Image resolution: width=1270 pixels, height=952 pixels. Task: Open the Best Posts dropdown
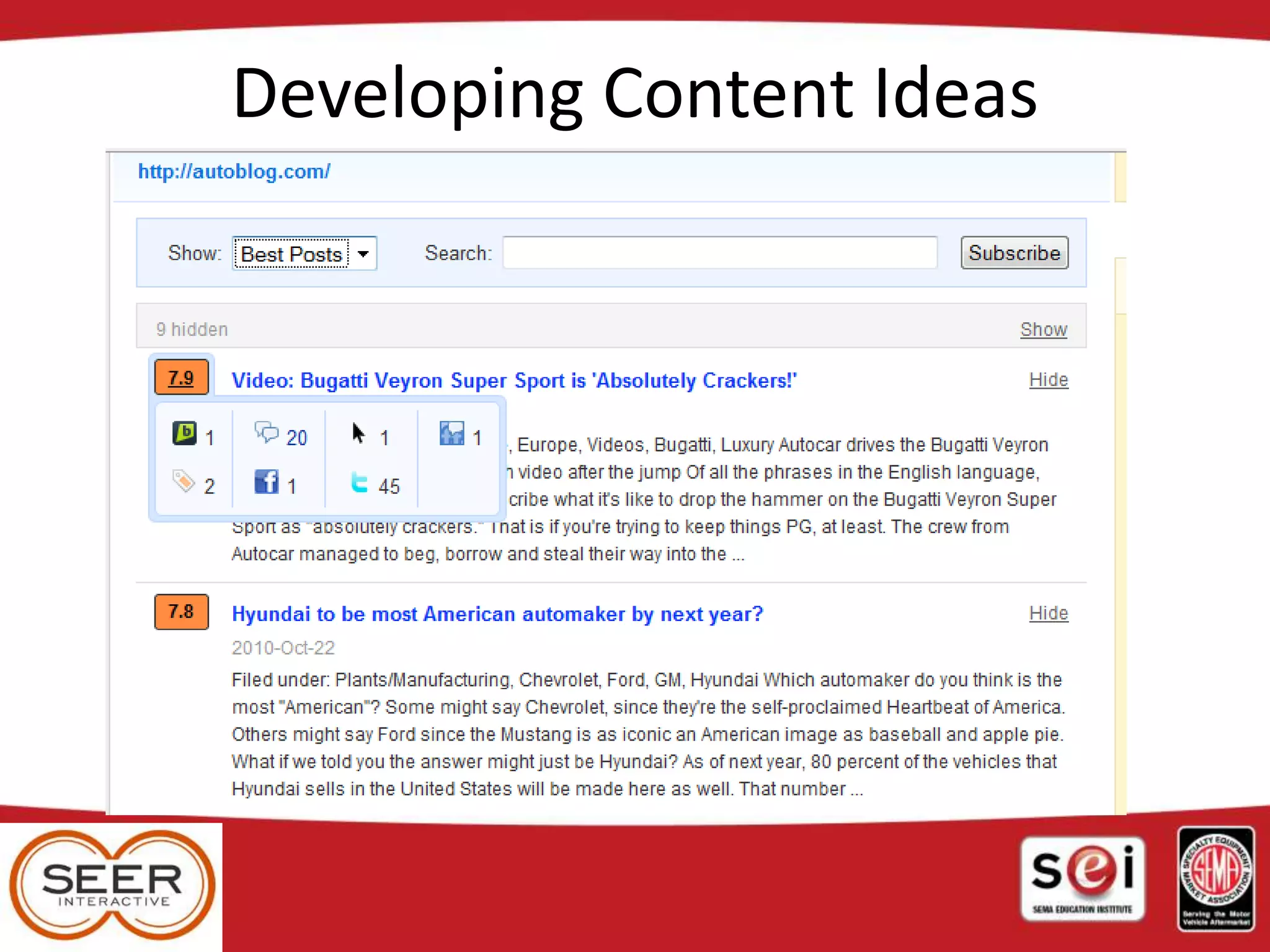pos(304,253)
